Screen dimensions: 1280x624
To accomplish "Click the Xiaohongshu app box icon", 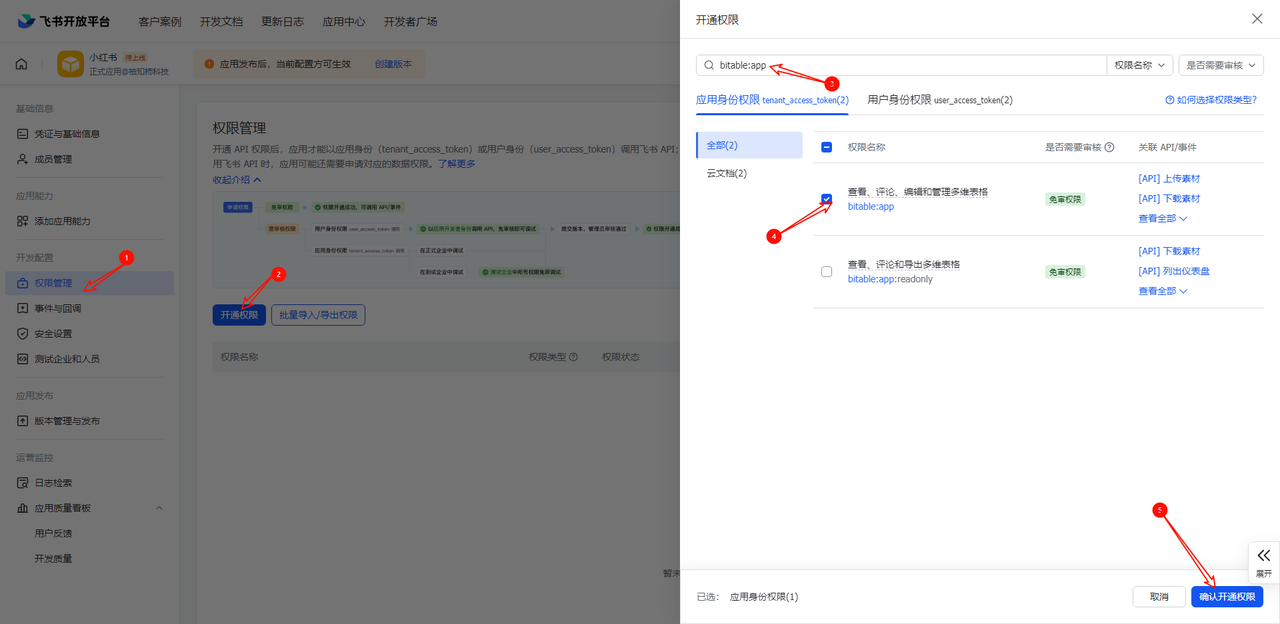I will click(x=70, y=64).
